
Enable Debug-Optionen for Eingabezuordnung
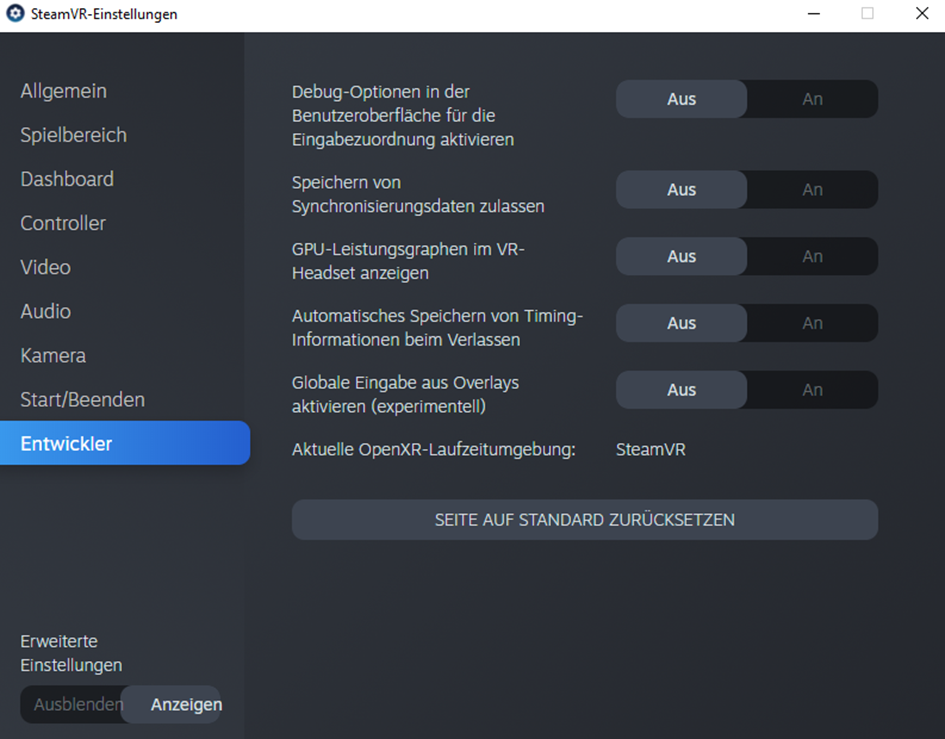tap(812, 99)
